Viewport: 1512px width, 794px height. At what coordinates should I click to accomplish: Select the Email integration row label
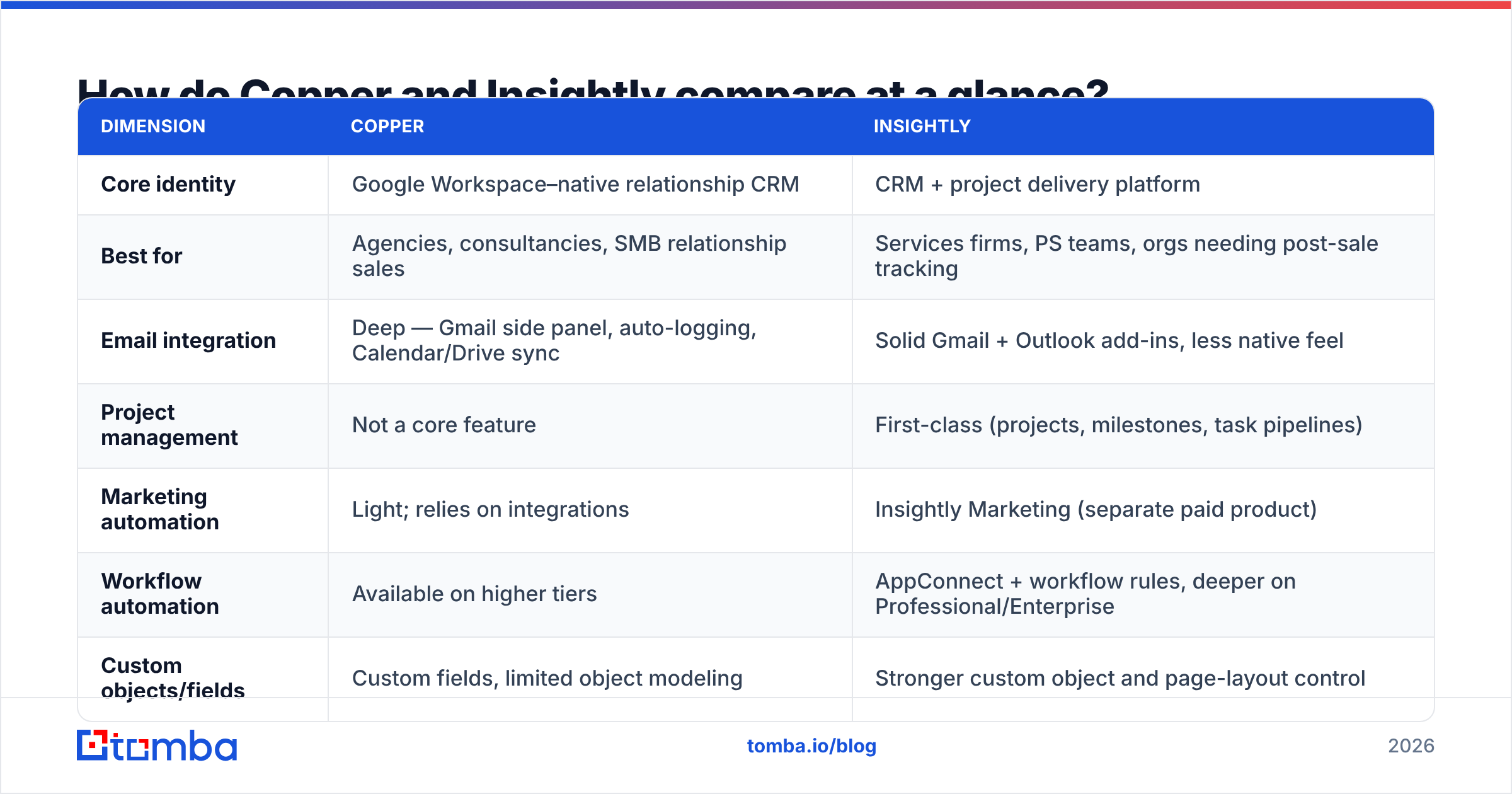click(x=188, y=340)
